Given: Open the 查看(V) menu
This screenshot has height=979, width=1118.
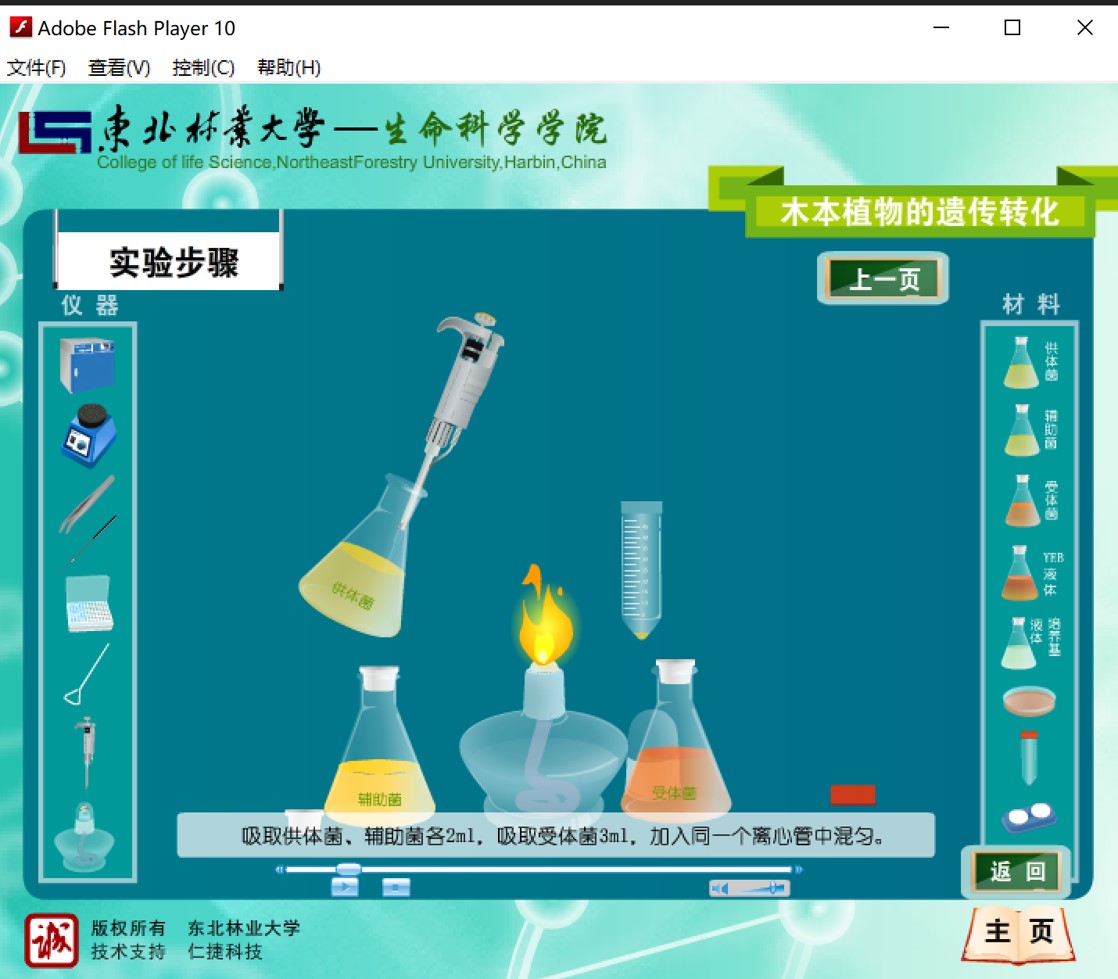Looking at the screenshot, I should point(119,68).
